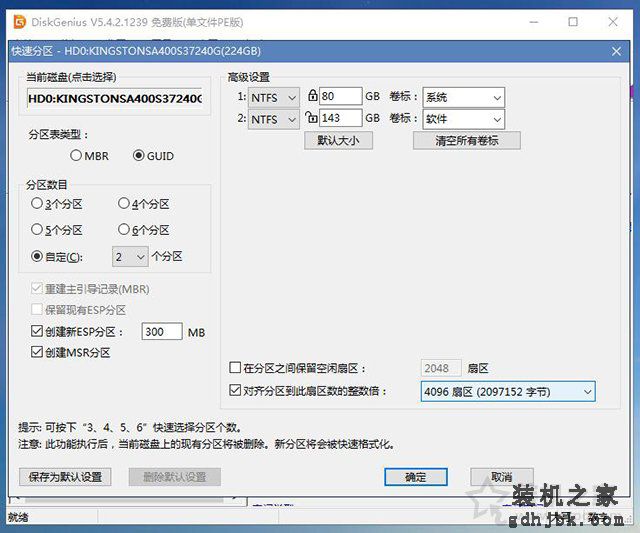This screenshot has width=640, height=533.
Task: Open the 4096 扇区 alignment dropdown
Action: coord(508,392)
